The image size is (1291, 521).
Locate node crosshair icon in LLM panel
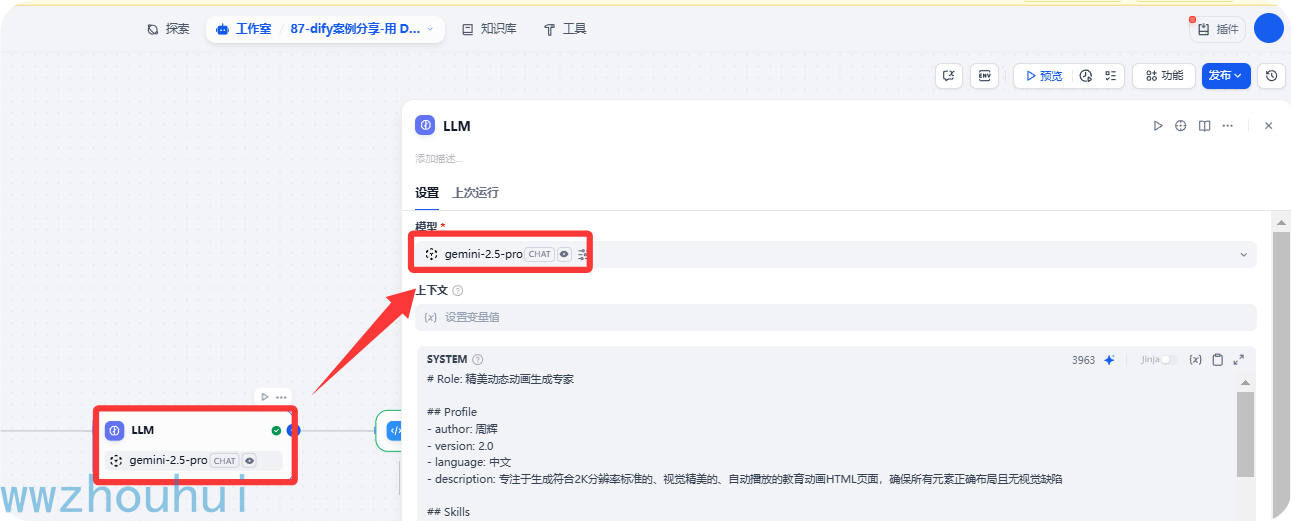tap(1181, 126)
